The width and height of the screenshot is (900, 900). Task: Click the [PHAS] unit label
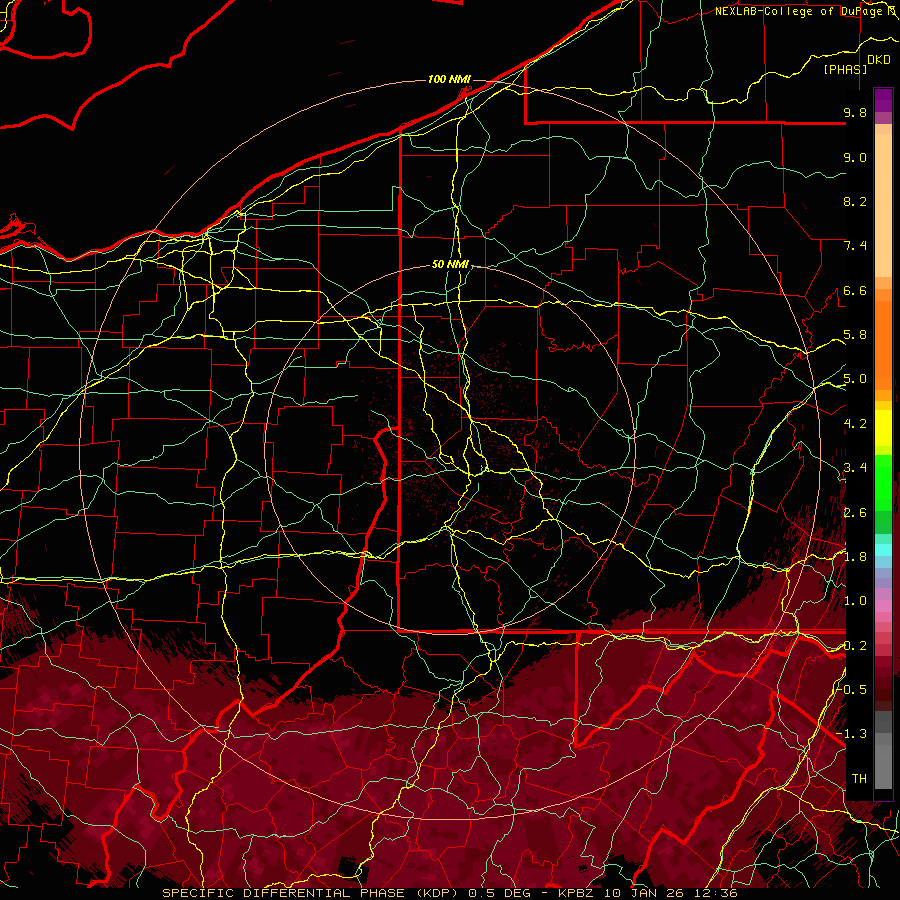pos(845,70)
